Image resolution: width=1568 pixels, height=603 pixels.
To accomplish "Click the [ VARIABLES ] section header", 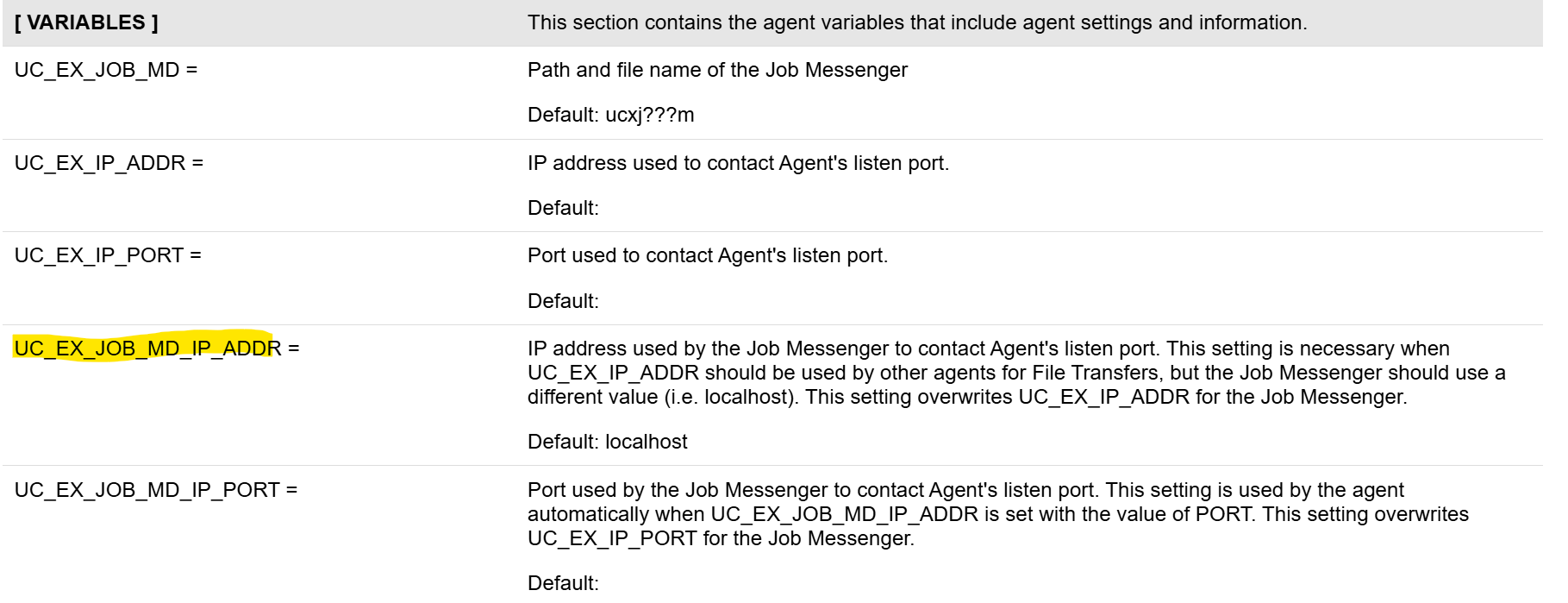I will click(x=86, y=22).
